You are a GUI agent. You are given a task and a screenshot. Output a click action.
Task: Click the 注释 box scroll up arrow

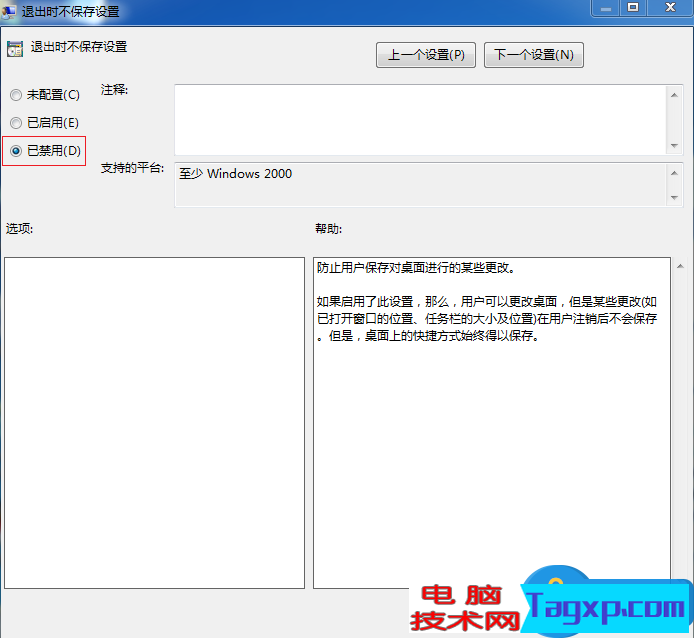(x=674, y=95)
